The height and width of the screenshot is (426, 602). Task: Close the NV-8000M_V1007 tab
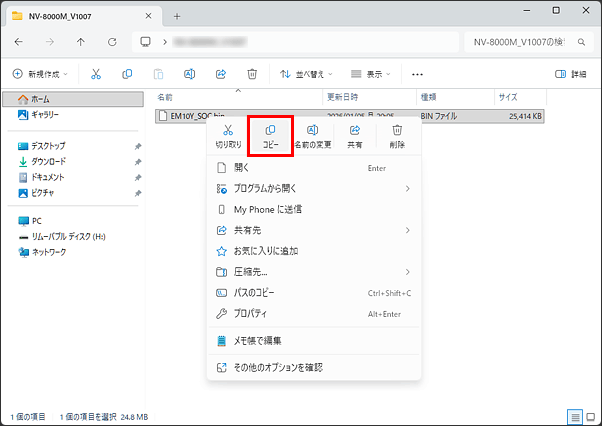148,16
